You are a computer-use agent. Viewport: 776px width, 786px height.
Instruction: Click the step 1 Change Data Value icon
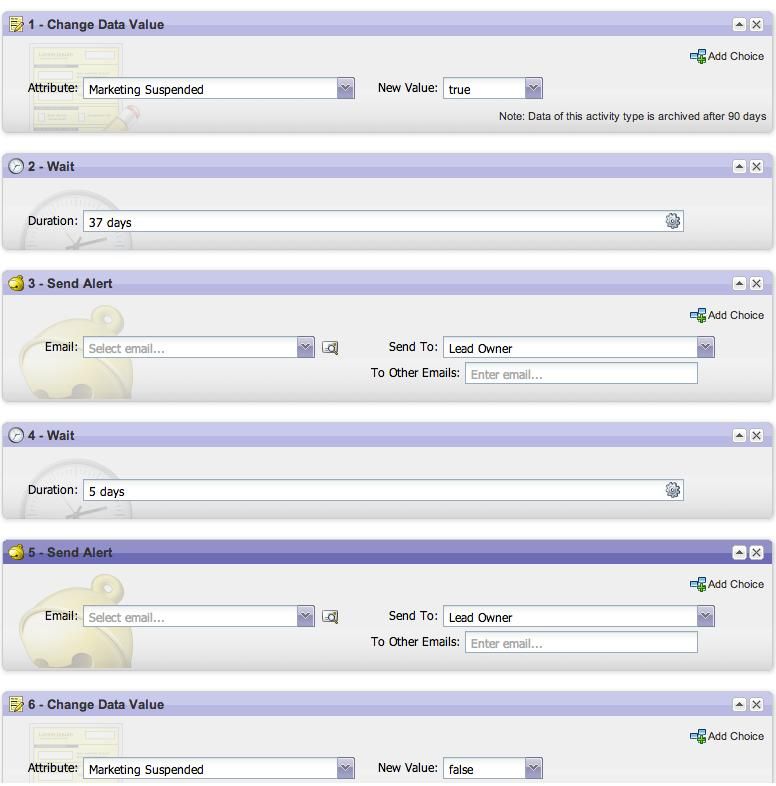tap(16, 24)
